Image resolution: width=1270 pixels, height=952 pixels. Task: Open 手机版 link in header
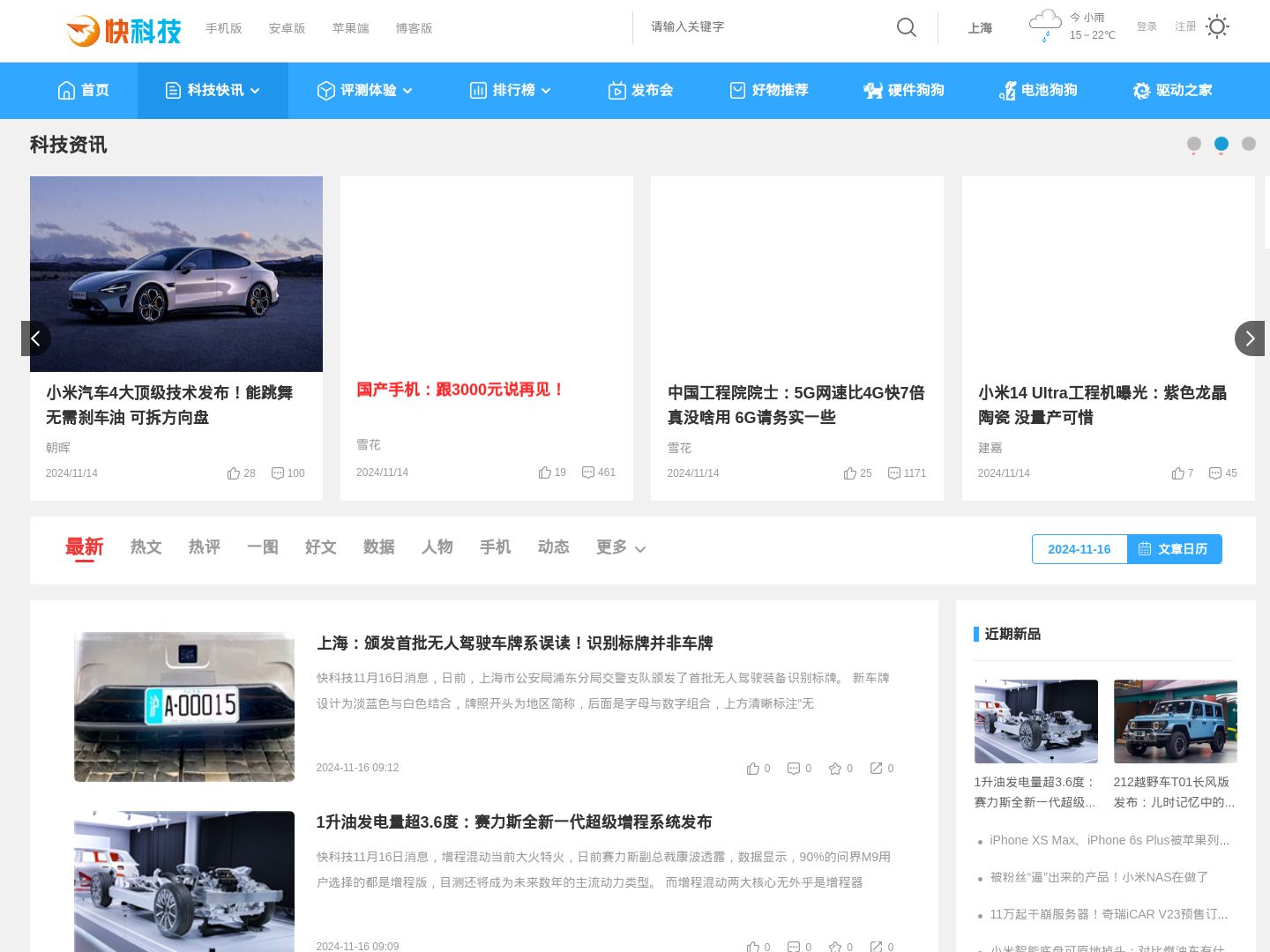(x=224, y=28)
